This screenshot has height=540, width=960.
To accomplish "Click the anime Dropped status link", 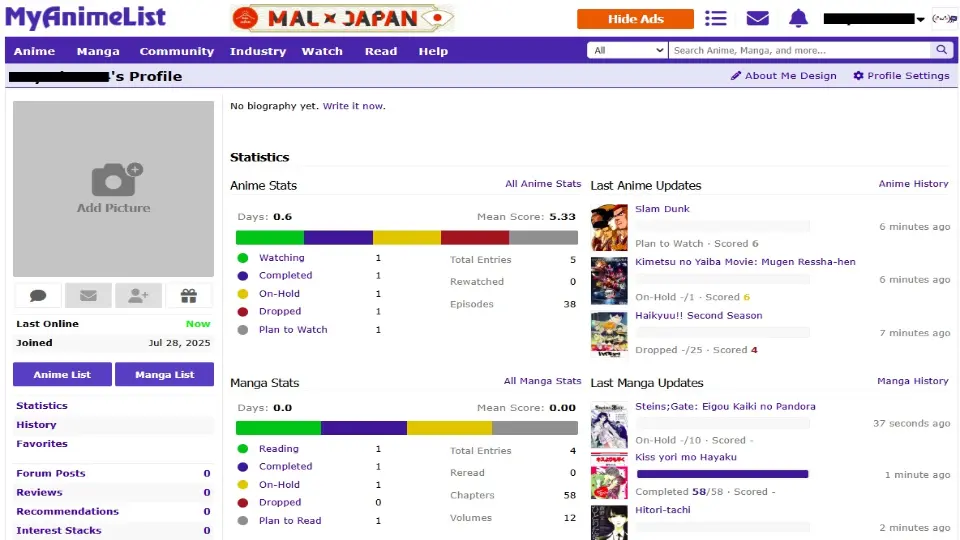I will [280, 312].
